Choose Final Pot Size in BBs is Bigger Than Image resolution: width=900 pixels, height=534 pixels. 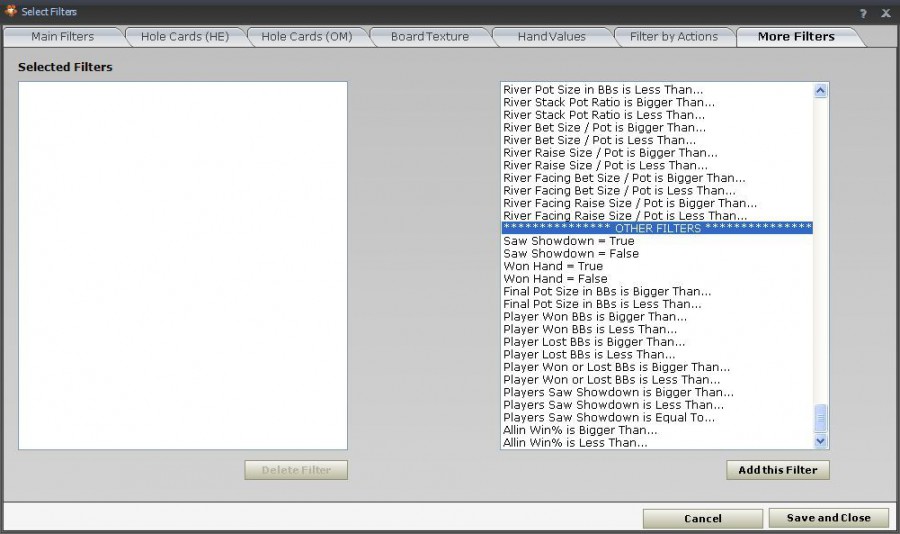(x=607, y=292)
